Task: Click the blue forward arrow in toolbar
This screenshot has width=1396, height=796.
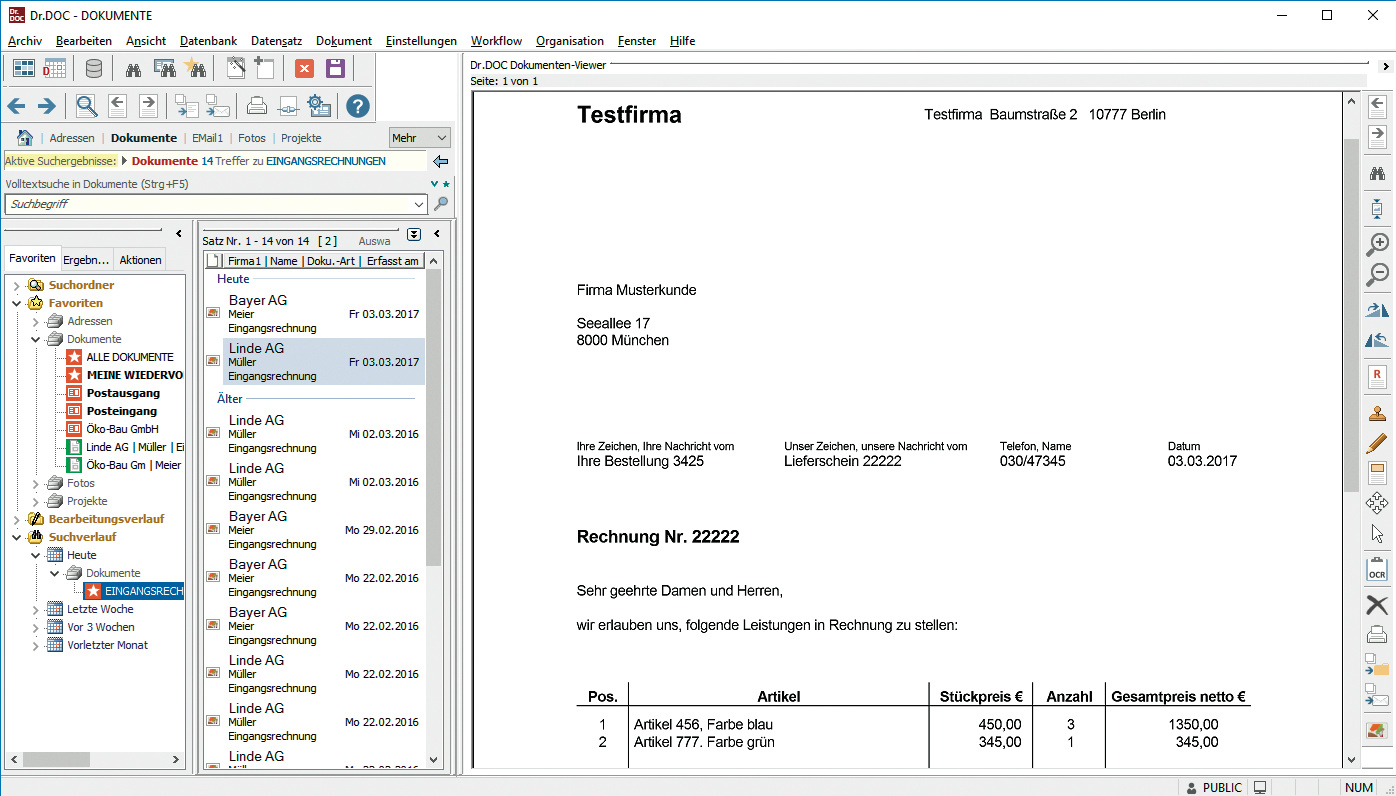Action: tap(47, 106)
